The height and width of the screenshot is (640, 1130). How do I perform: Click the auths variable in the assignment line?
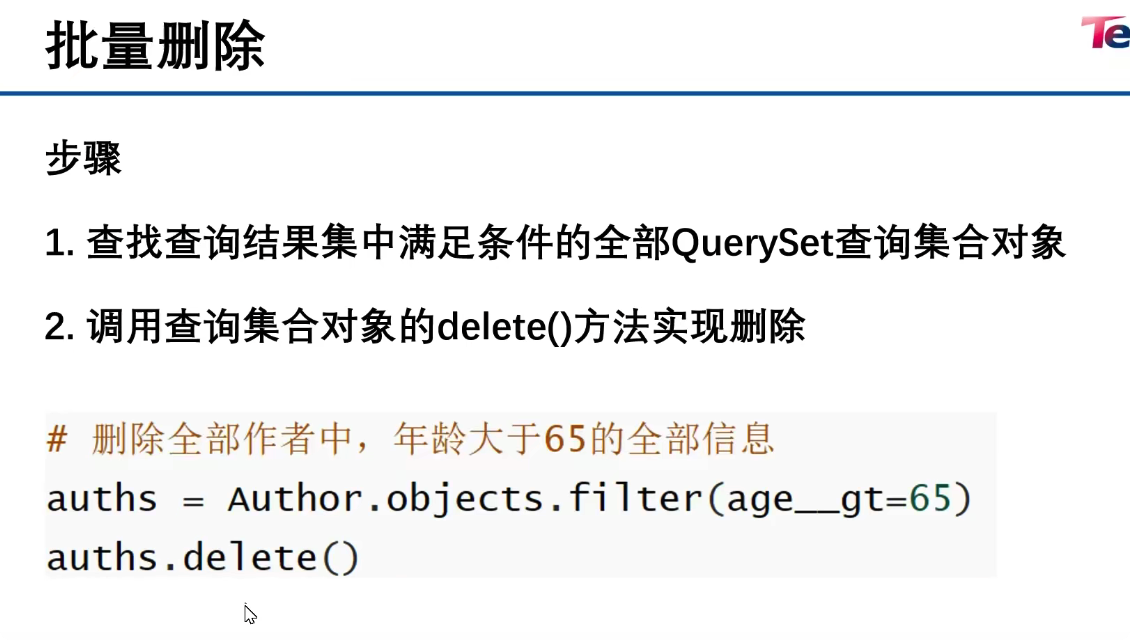(102, 499)
